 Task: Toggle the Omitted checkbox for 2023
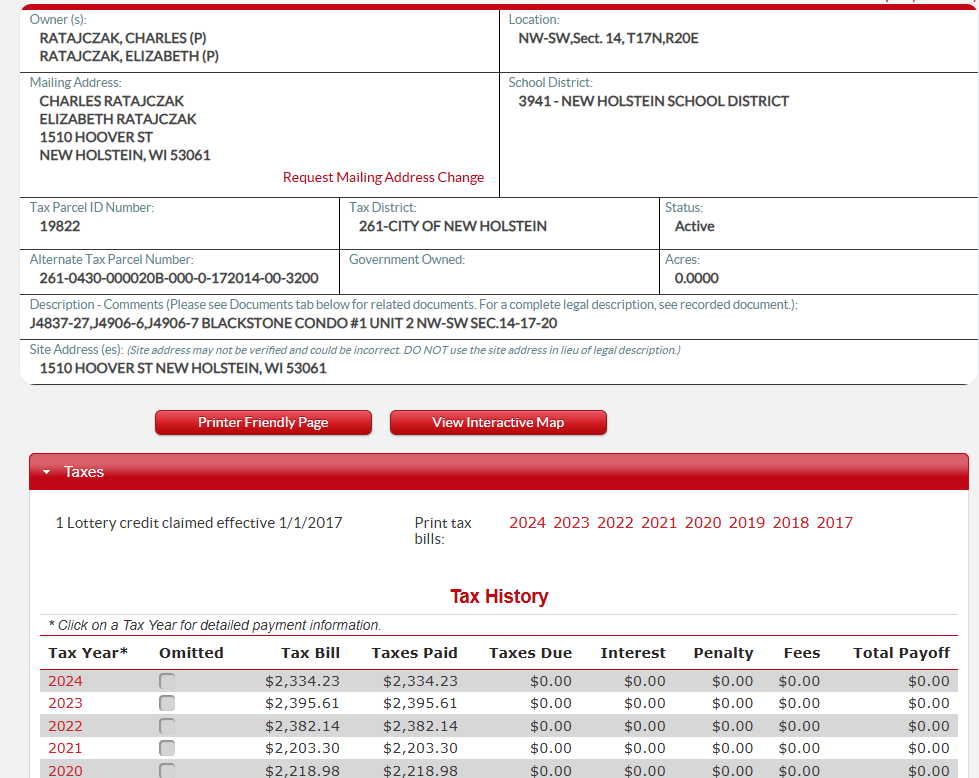click(x=167, y=703)
